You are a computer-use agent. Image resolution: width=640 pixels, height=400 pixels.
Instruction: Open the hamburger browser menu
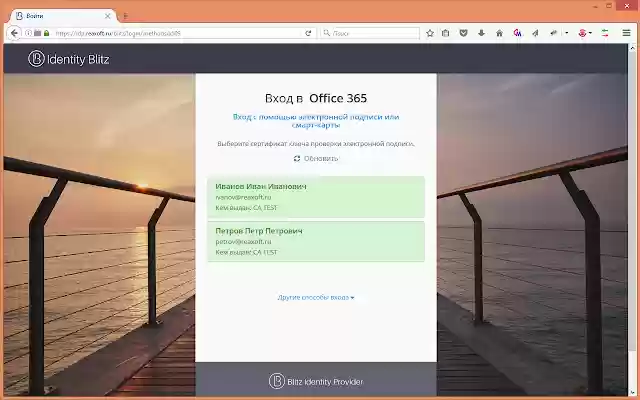627,33
